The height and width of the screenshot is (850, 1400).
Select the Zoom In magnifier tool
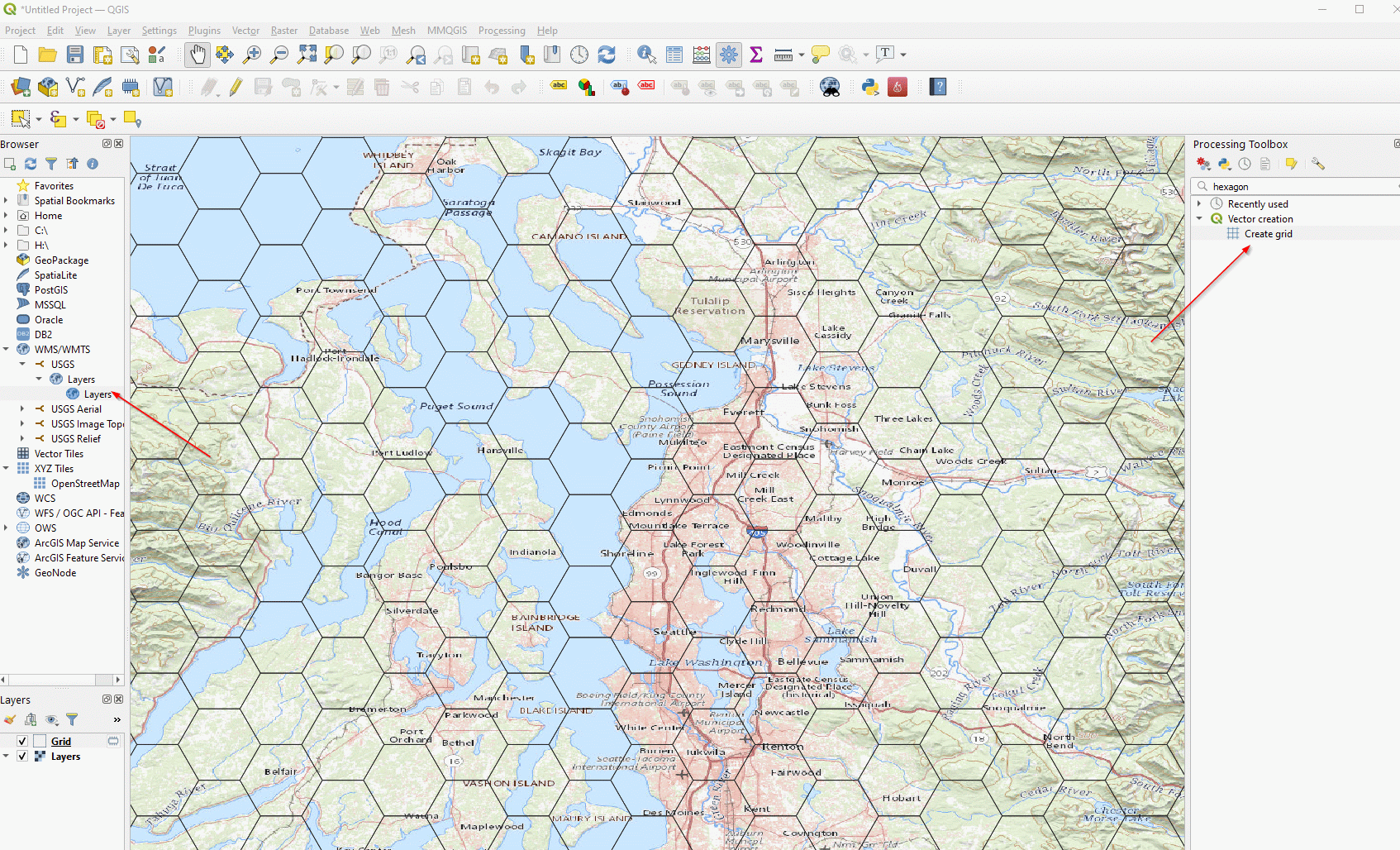252,55
